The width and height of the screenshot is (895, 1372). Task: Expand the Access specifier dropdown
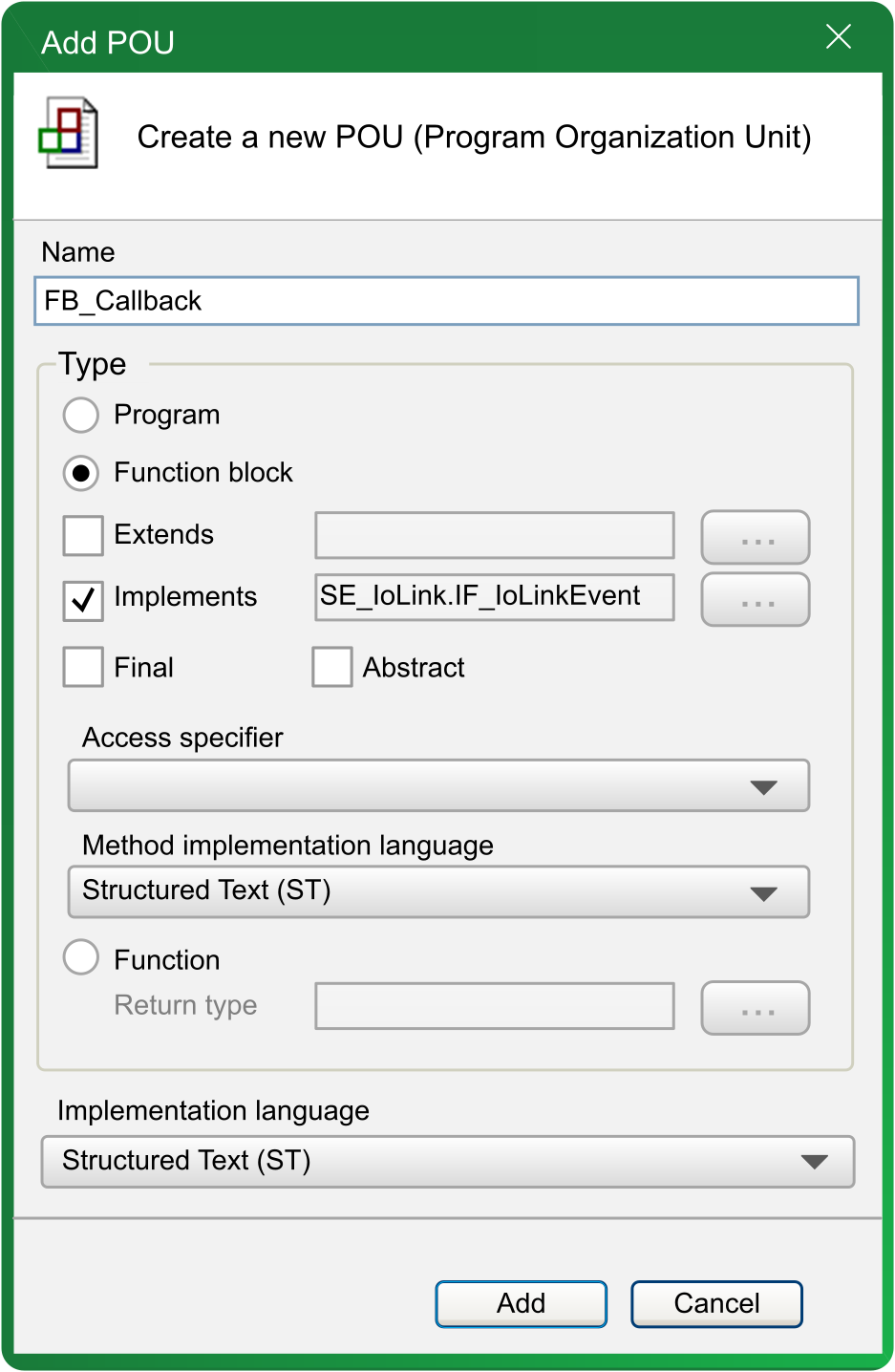click(438, 785)
